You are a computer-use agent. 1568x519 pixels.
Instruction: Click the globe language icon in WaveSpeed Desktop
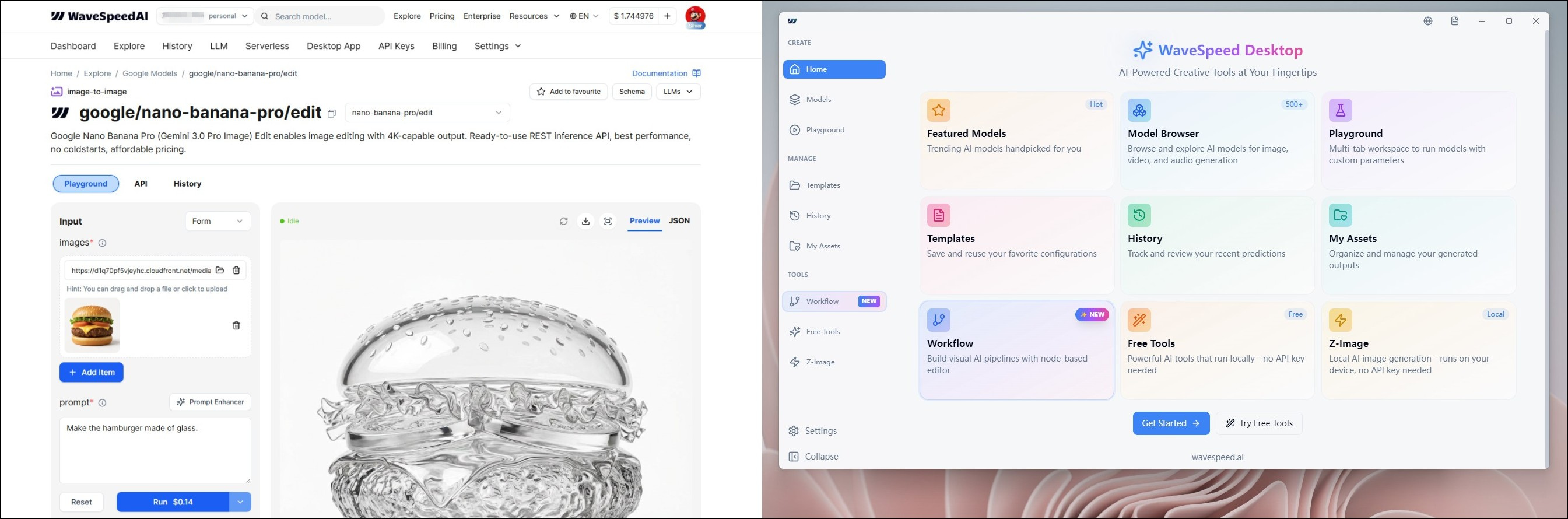point(1428,22)
